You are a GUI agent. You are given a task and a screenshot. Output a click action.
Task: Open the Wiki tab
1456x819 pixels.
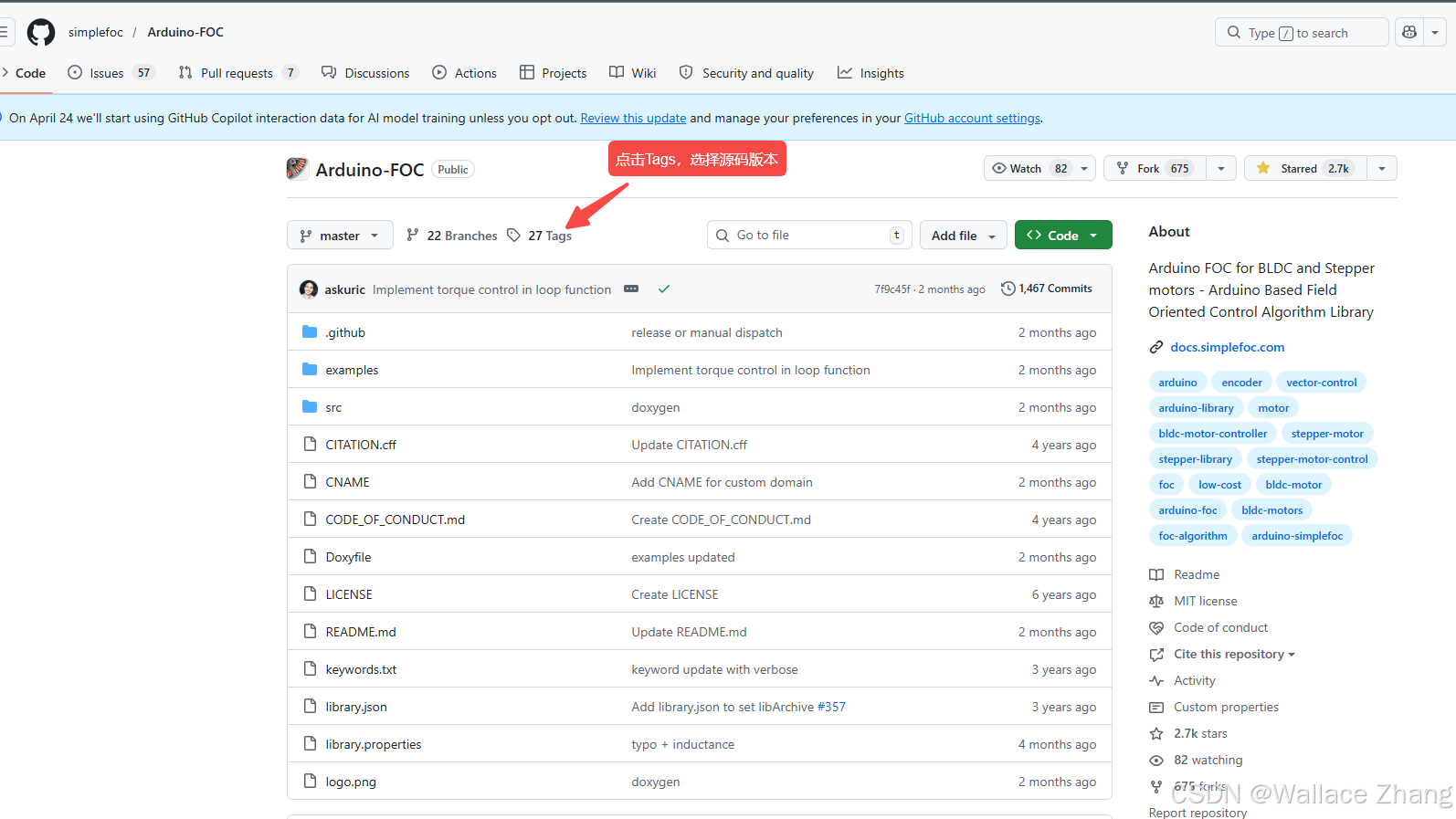[x=633, y=73]
